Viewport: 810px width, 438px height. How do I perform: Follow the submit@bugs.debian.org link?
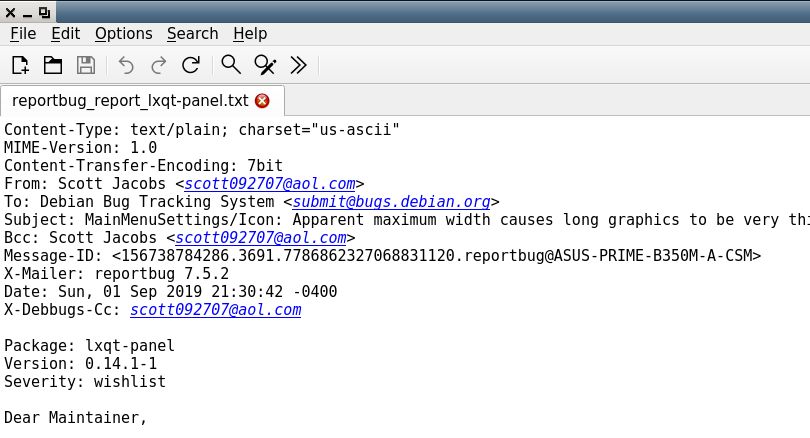point(391,201)
